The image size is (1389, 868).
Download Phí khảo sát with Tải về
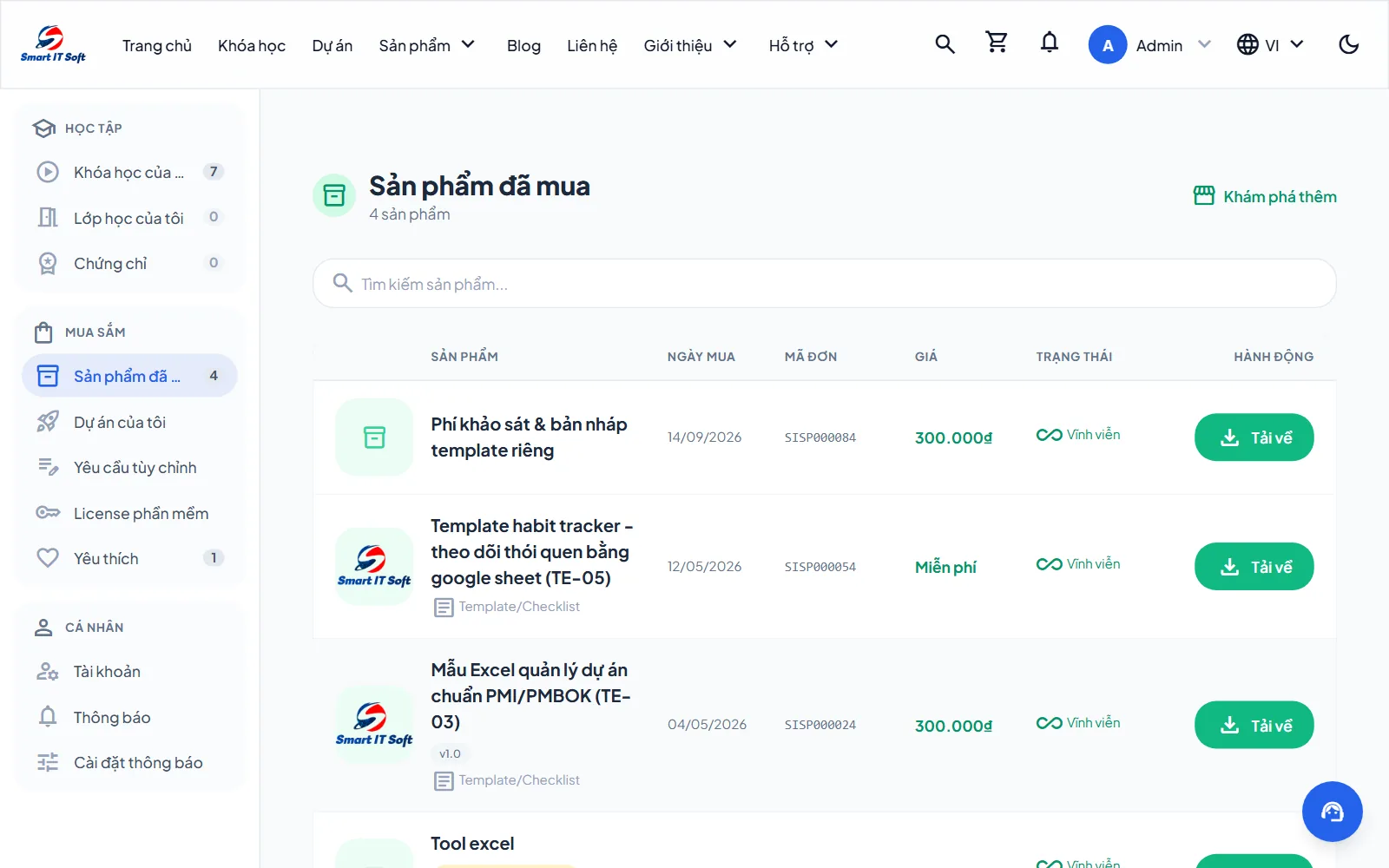pyautogui.click(x=1254, y=437)
